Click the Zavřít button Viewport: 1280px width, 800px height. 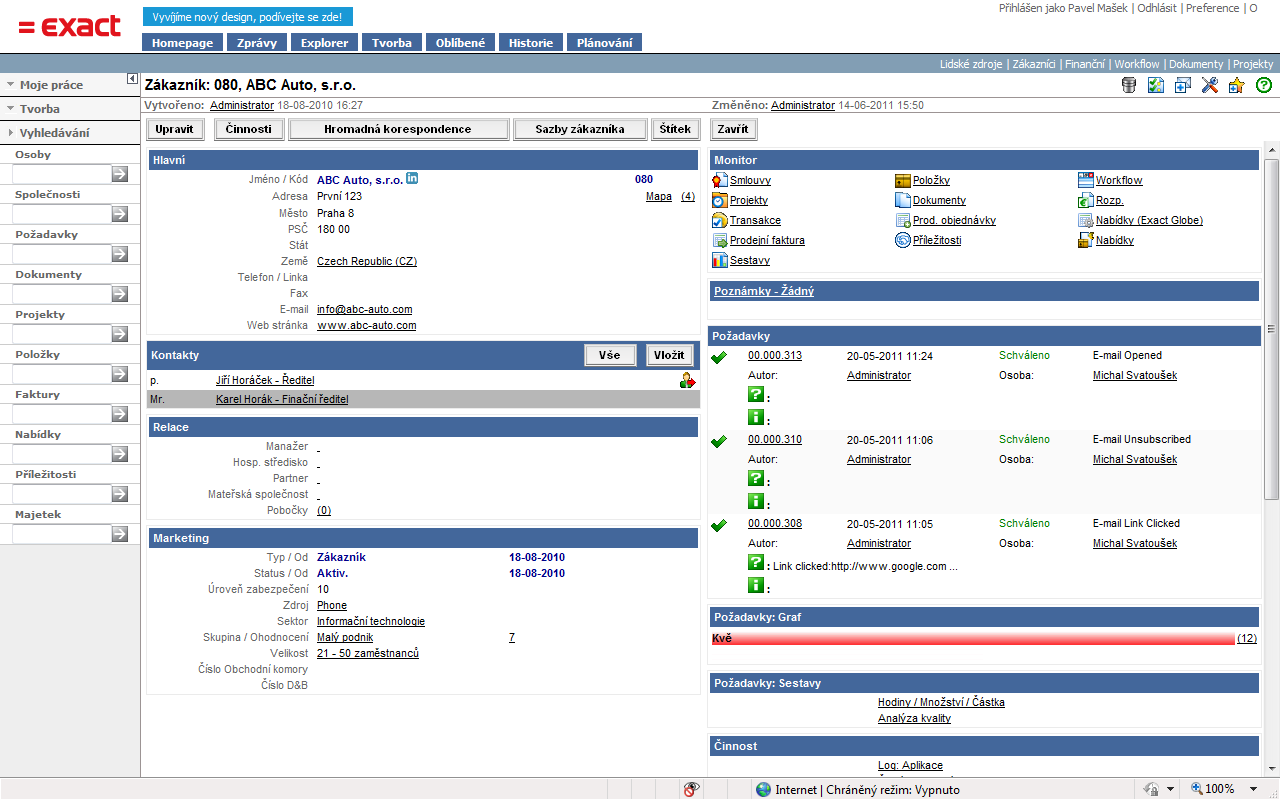(x=733, y=129)
